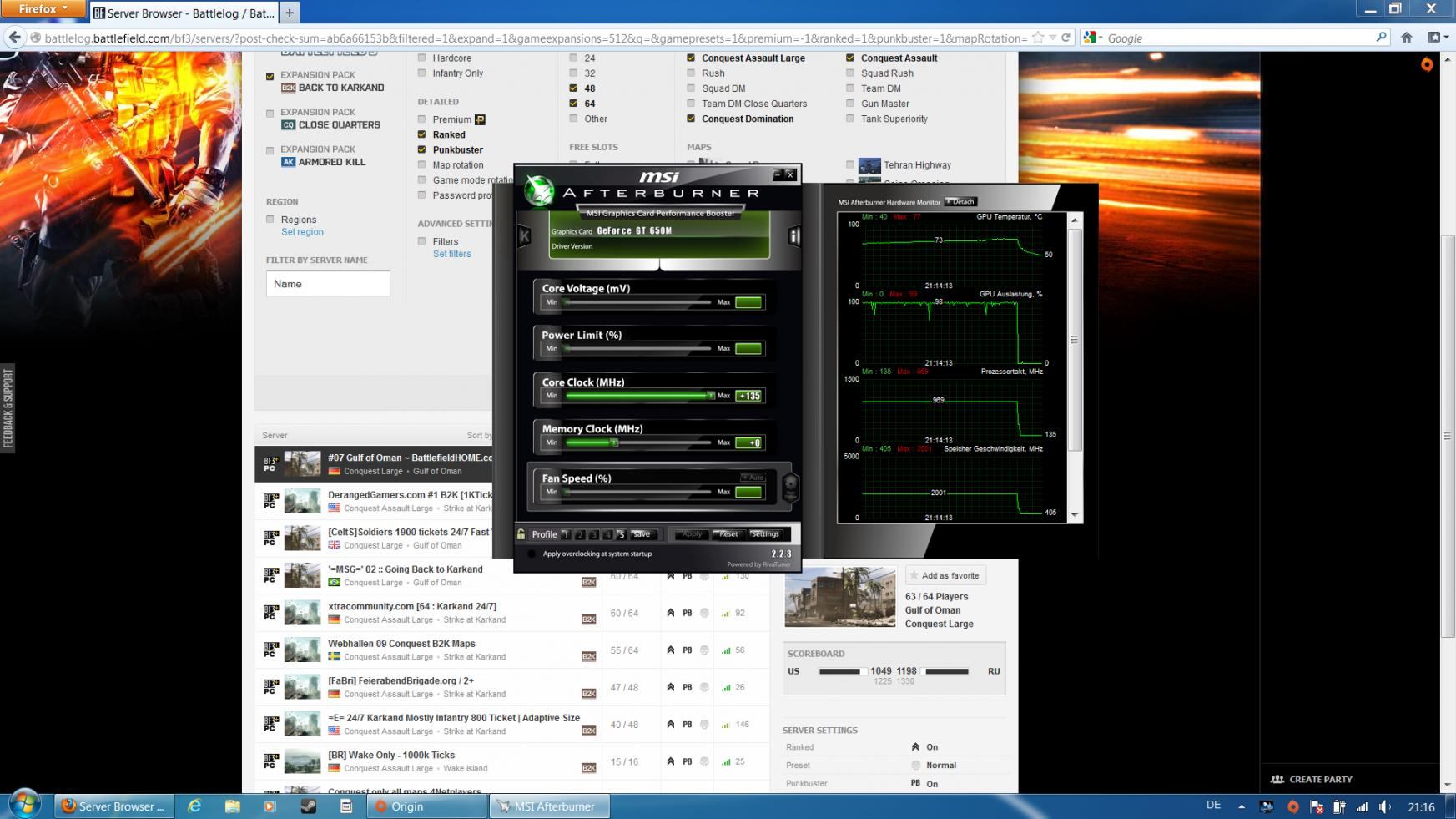Open Afterburner info panel (i) icon

[x=793, y=236]
